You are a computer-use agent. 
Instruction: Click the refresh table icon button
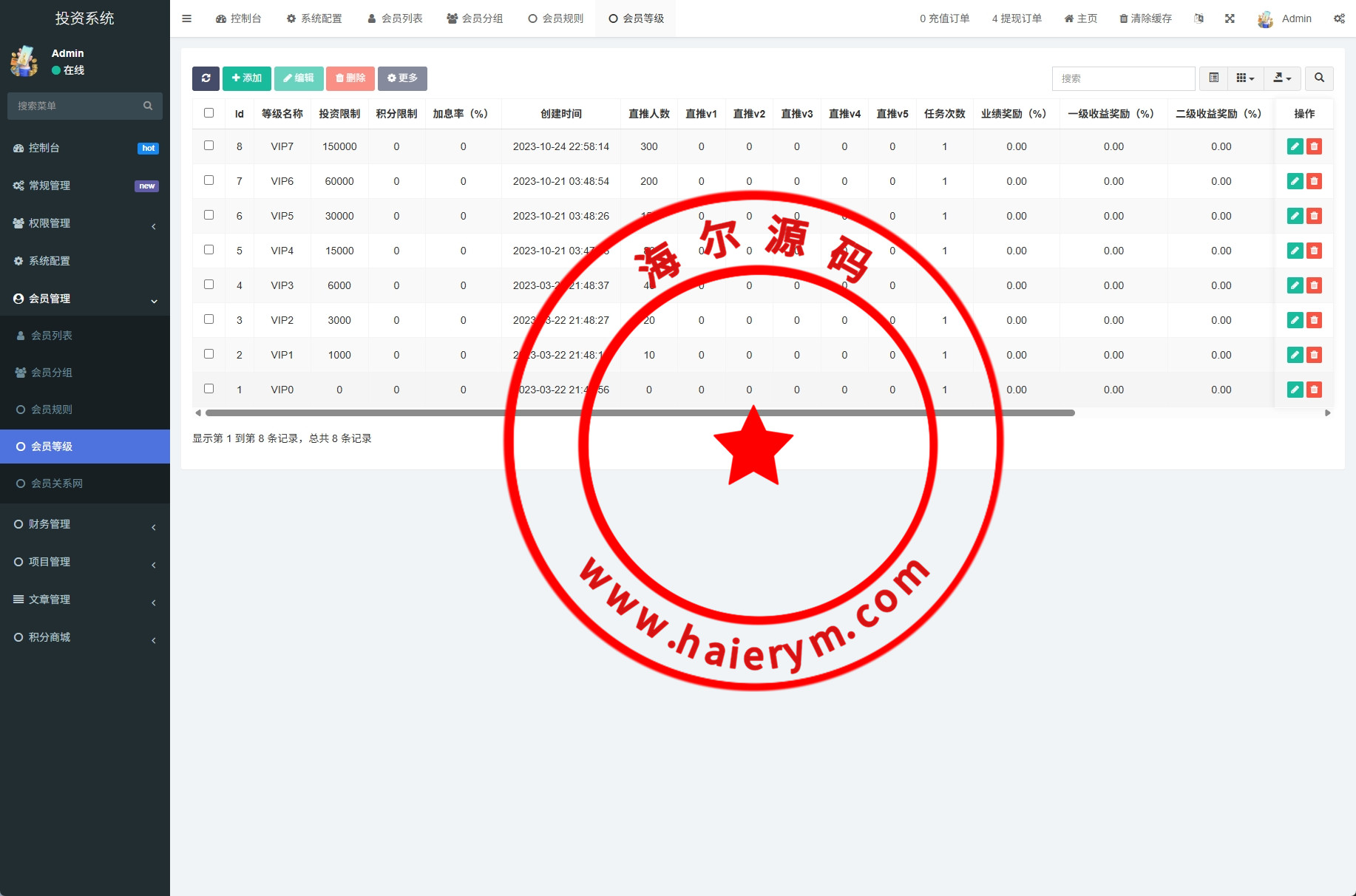[206, 78]
